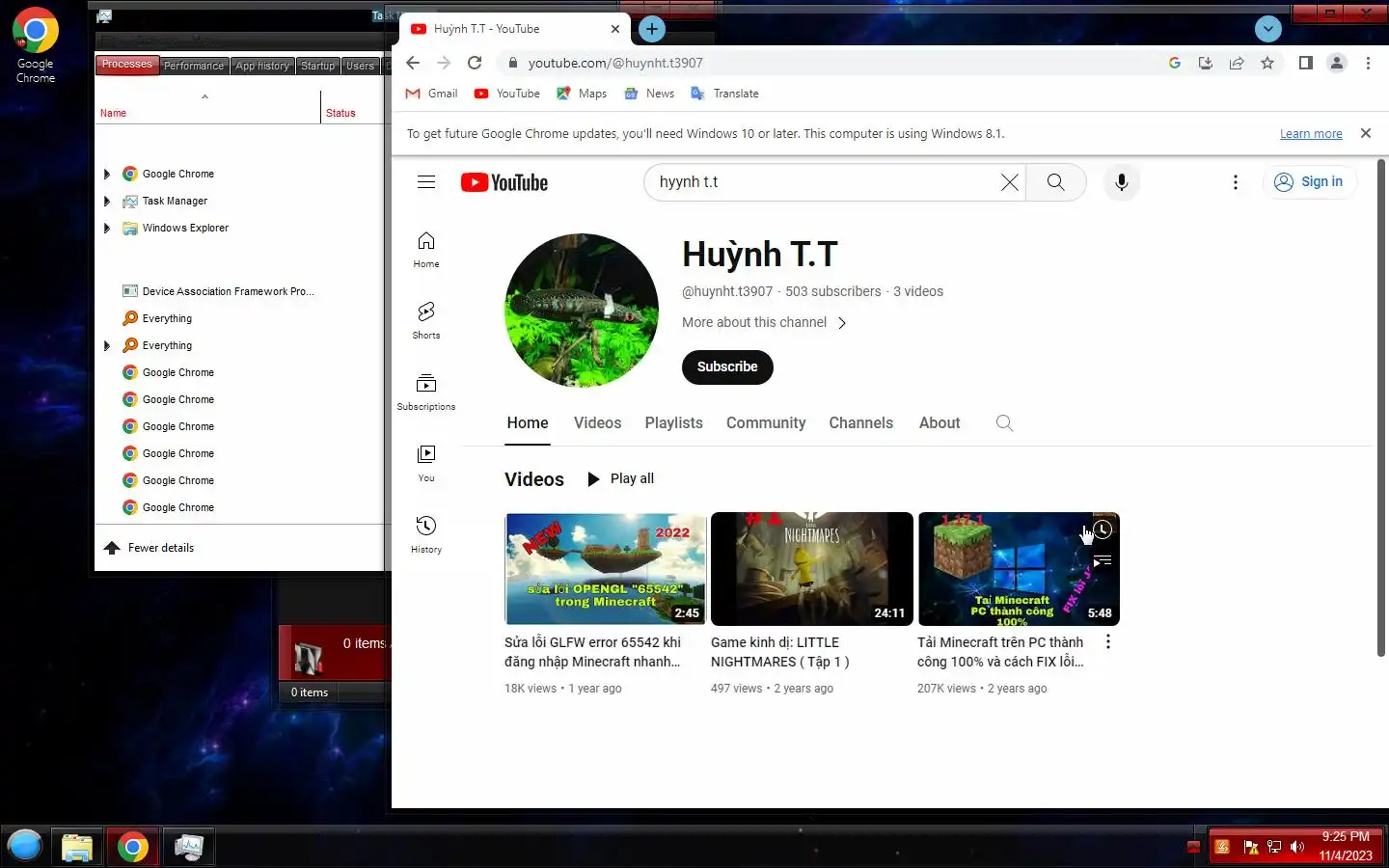The height and width of the screenshot is (868, 1389).
Task: Bookmark this tab star icon
Action: coord(1267,63)
